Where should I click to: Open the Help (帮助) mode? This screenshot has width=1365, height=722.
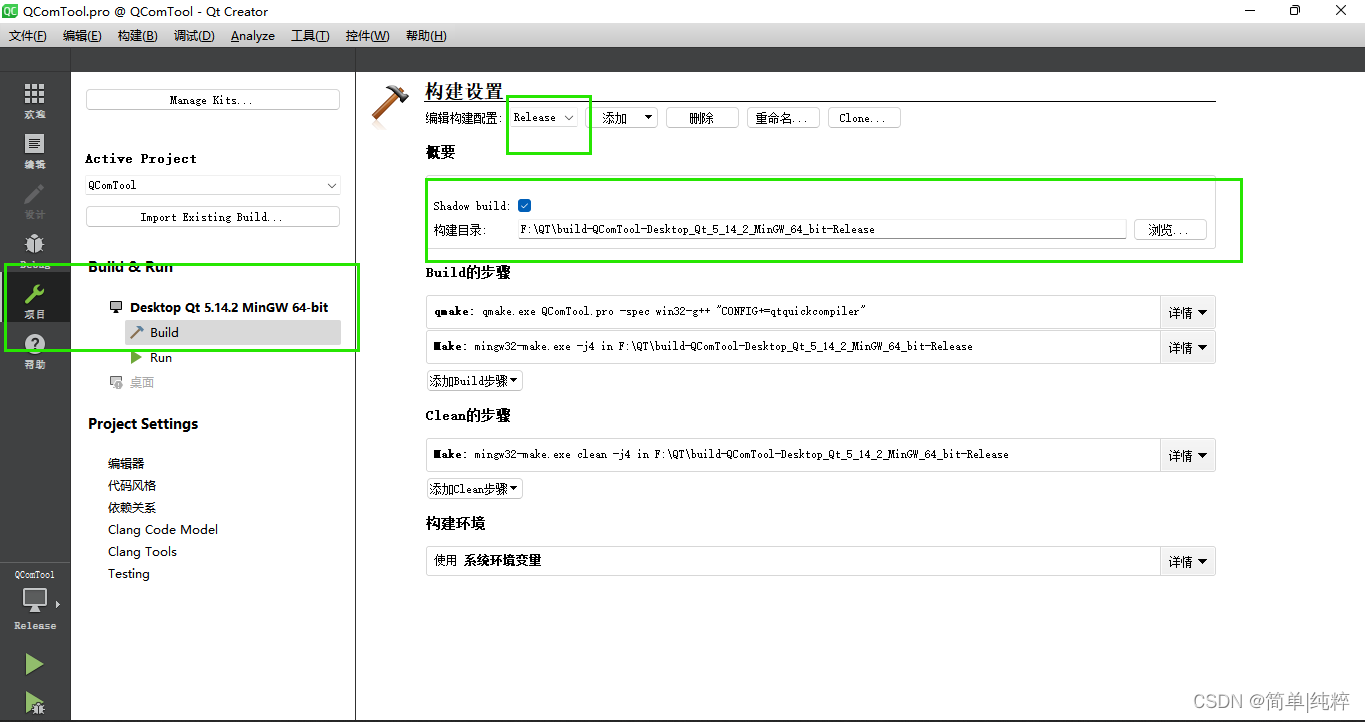(35, 351)
